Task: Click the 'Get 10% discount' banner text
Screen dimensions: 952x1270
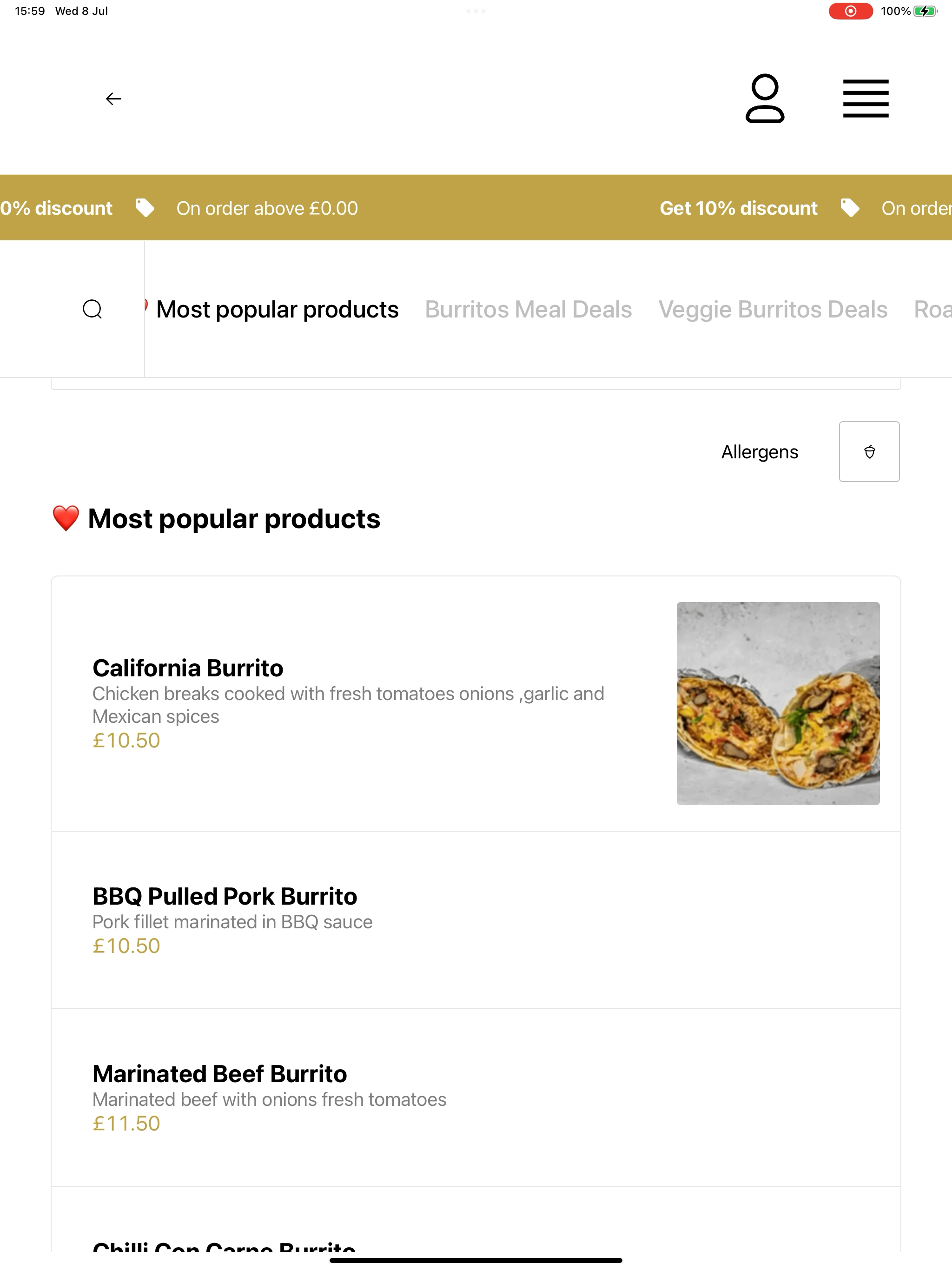Action: (x=738, y=208)
